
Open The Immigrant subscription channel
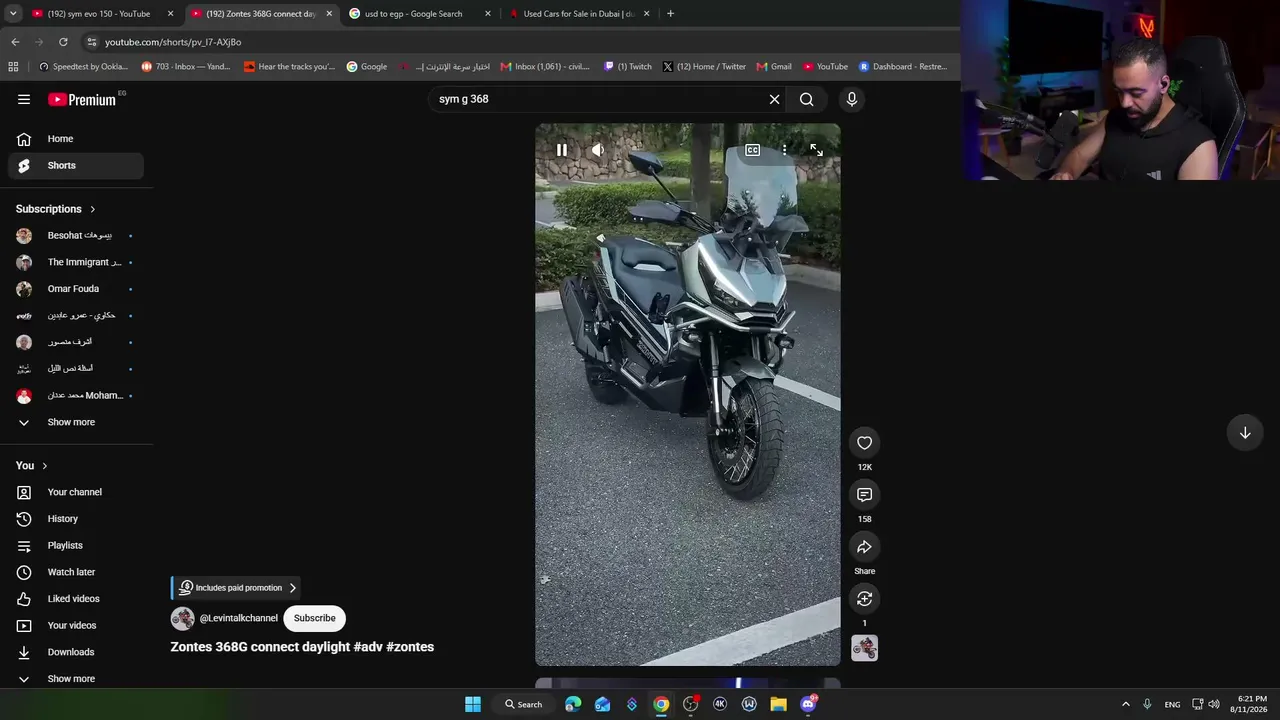click(76, 263)
